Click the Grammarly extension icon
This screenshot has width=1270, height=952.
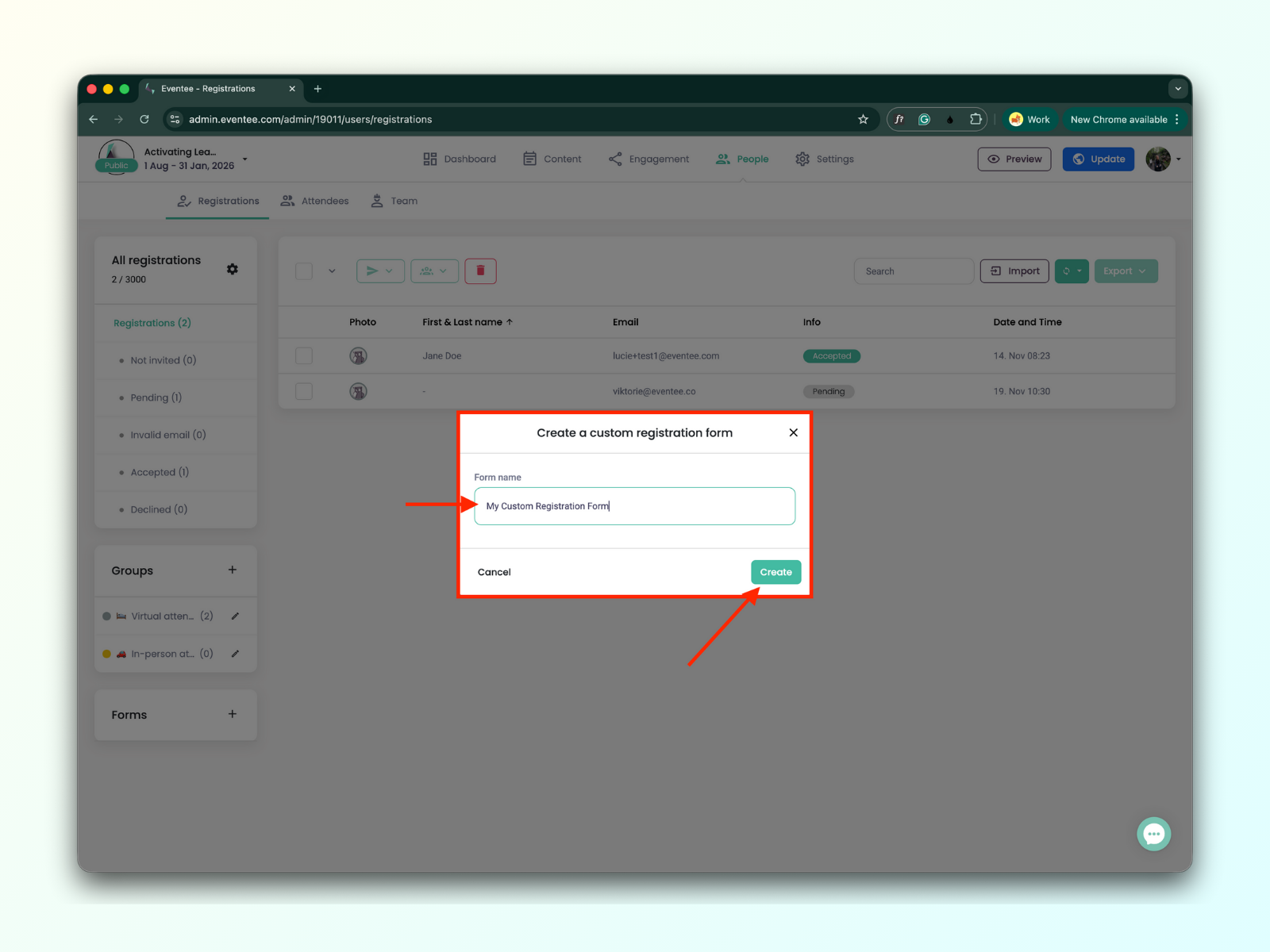tap(924, 120)
